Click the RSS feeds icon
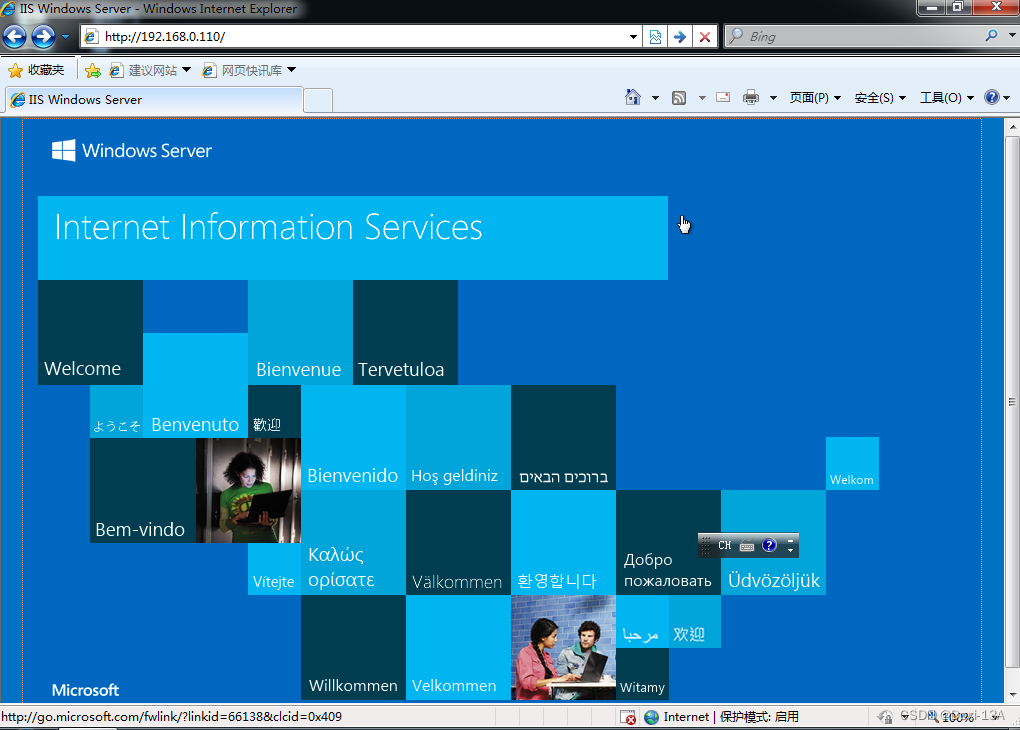 click(679, 98)
